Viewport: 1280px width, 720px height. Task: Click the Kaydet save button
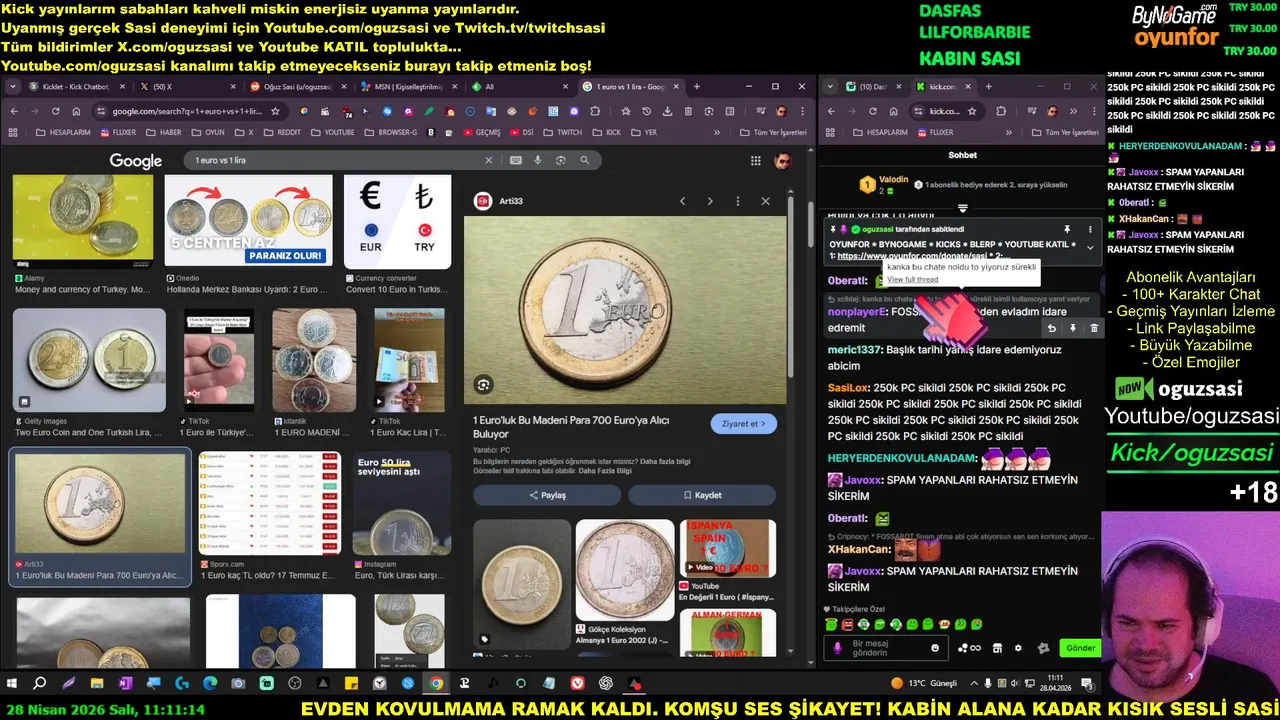[x=702, y=495]
